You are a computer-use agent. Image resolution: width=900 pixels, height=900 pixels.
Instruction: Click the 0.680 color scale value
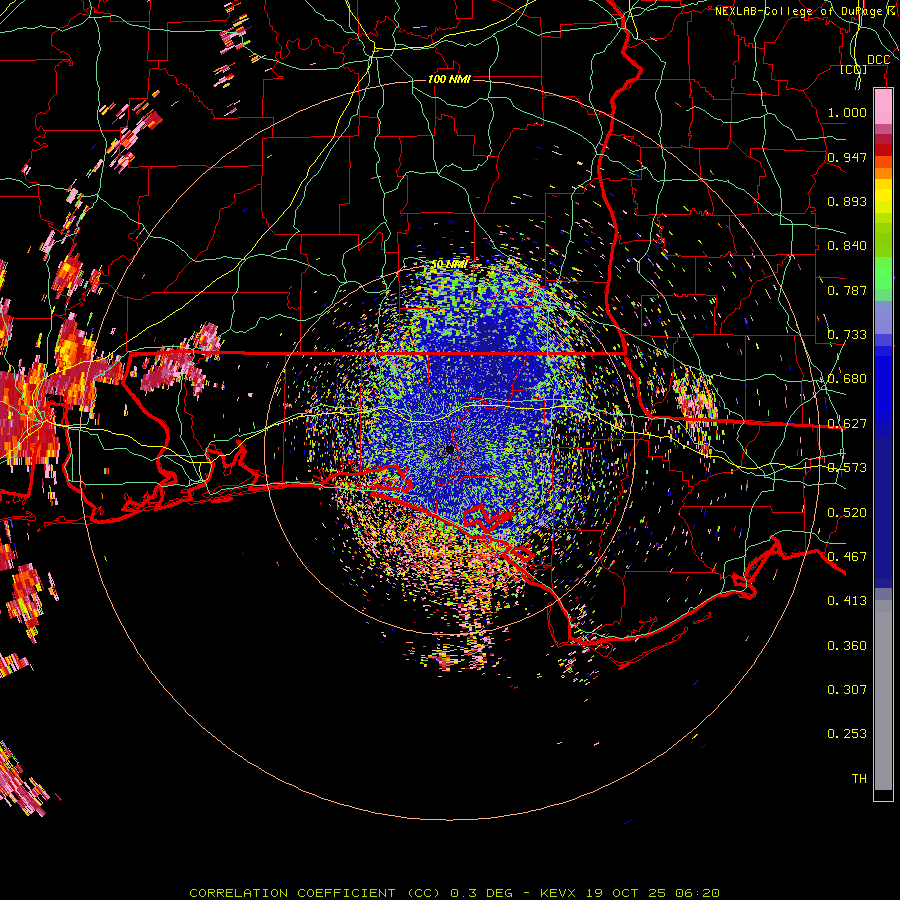click(847, 379)
